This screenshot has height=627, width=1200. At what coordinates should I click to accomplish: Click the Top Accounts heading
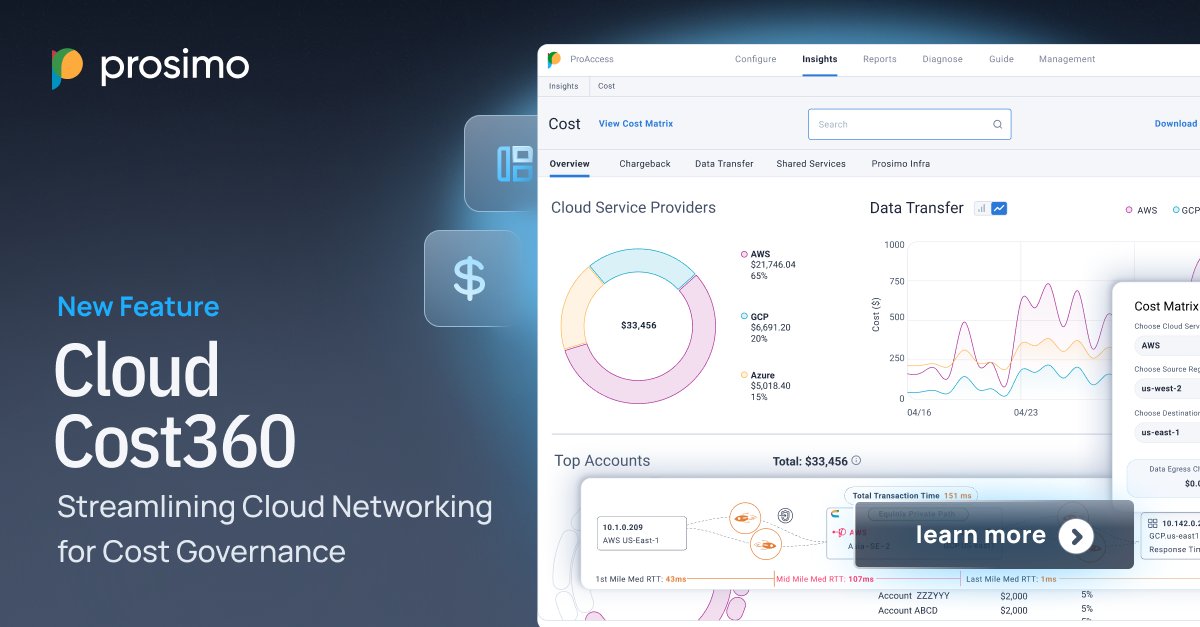coord(602,461)
